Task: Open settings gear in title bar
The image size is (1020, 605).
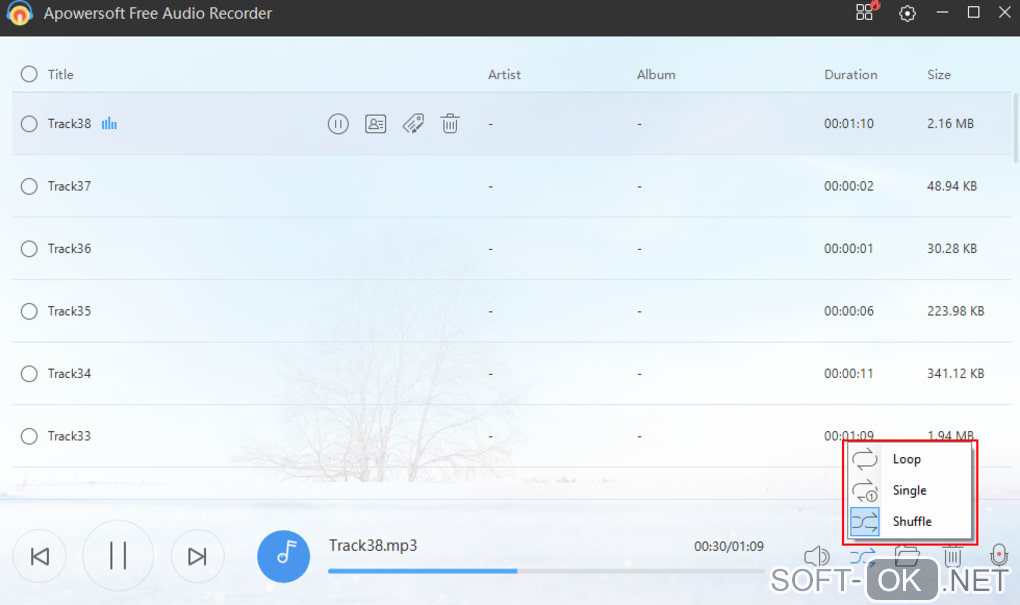Action: (907, 13)
